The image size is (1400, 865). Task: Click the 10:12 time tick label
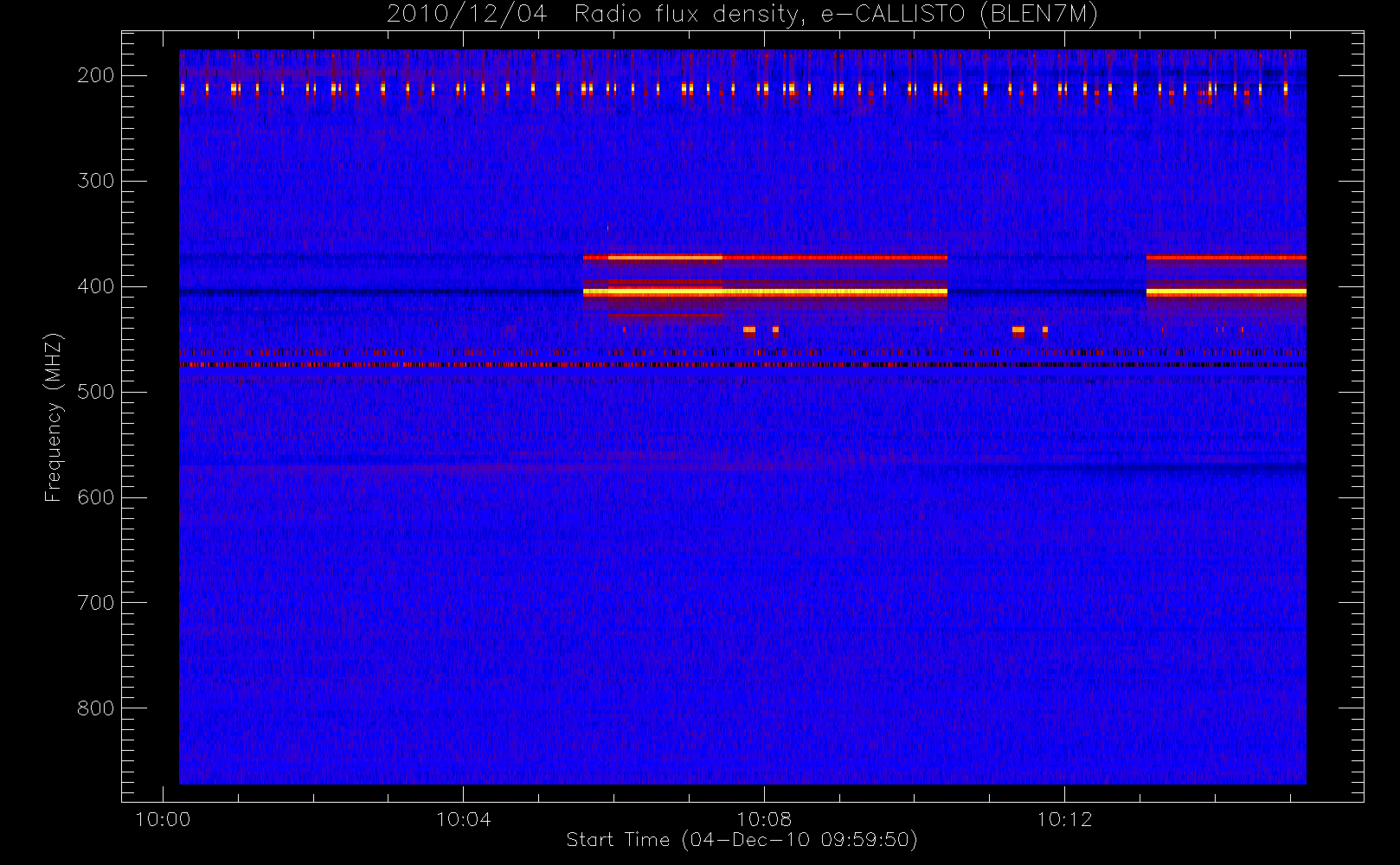click(1064, 819)
